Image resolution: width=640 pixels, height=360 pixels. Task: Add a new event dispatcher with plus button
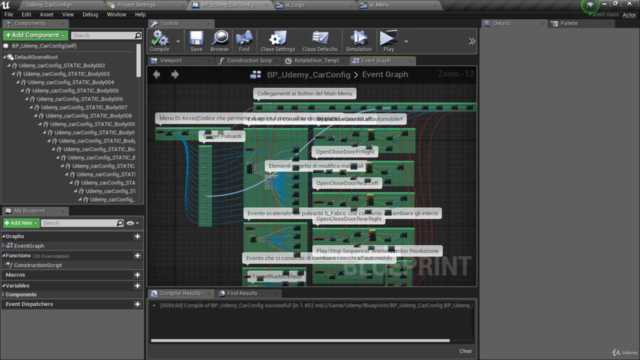(x=138, y=304)
